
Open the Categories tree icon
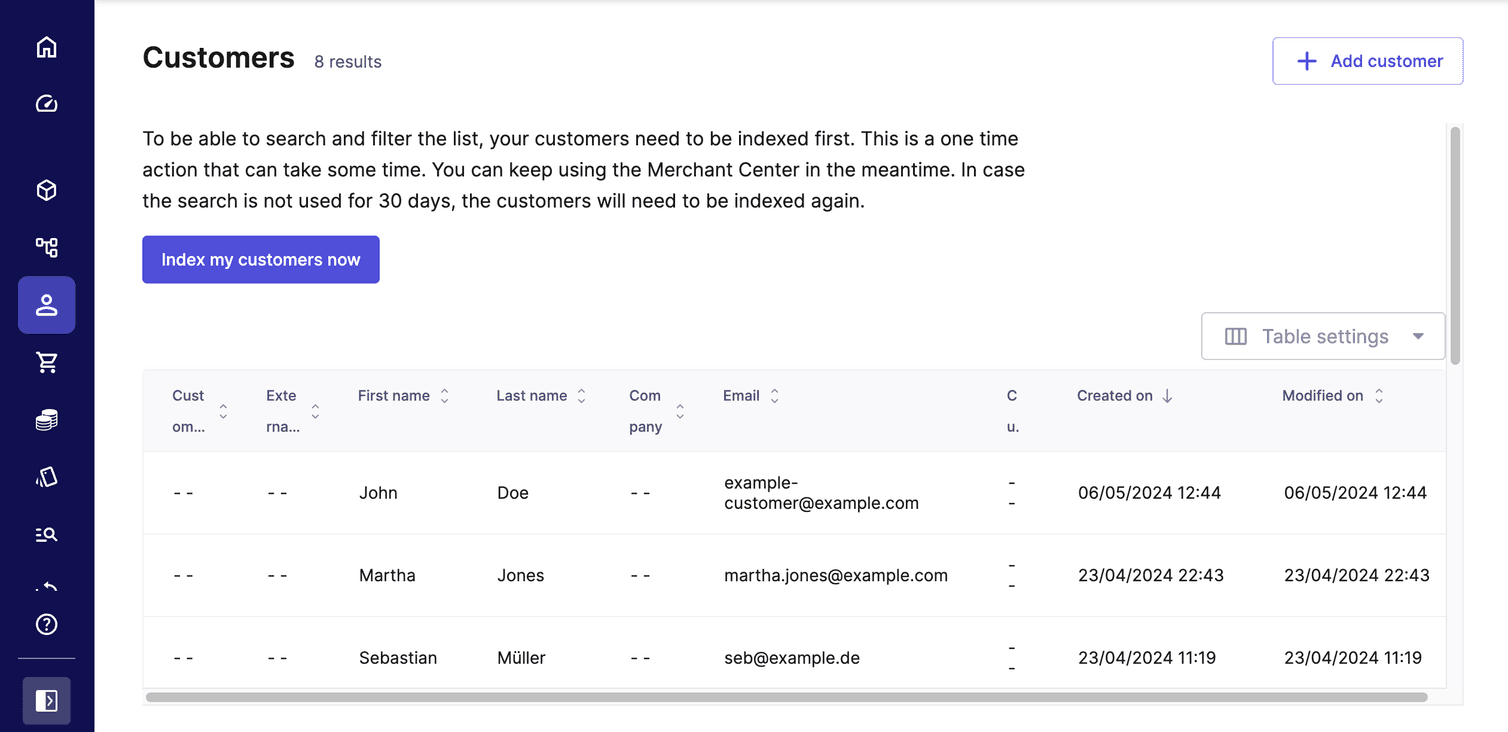tap(46, 247)
